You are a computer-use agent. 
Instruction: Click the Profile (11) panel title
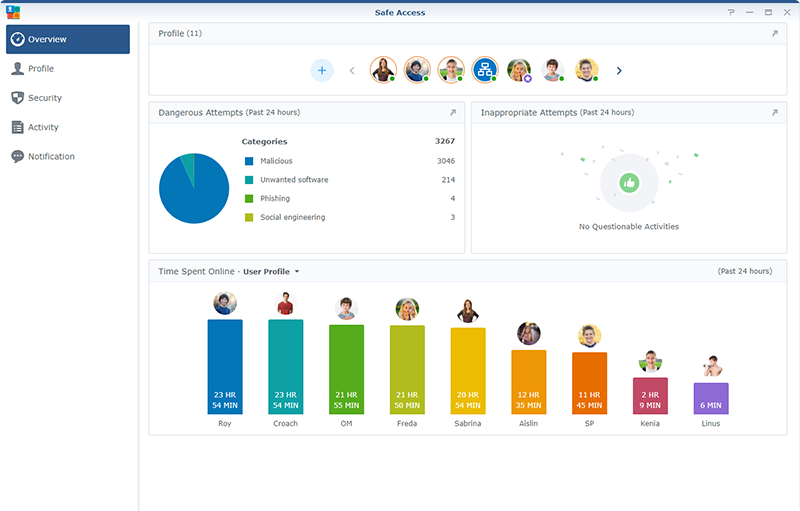coord(180,34)
